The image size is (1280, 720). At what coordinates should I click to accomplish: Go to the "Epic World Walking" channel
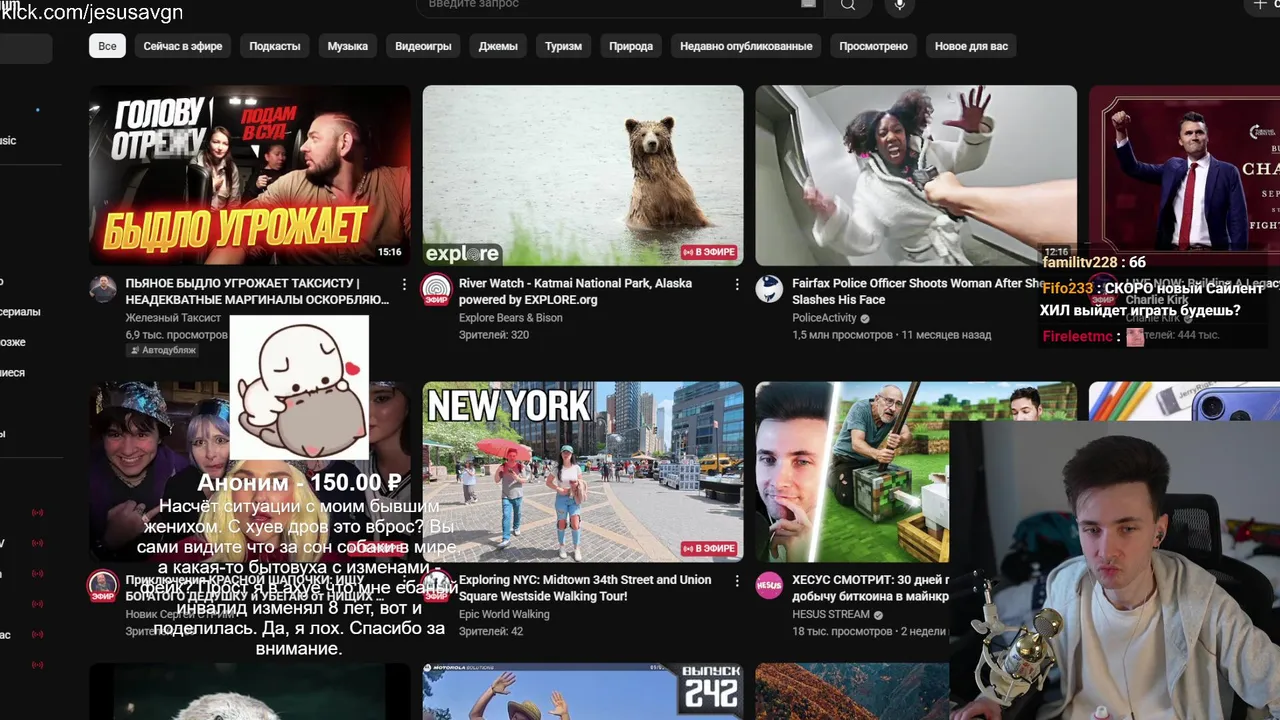click(x=504, y=614)
